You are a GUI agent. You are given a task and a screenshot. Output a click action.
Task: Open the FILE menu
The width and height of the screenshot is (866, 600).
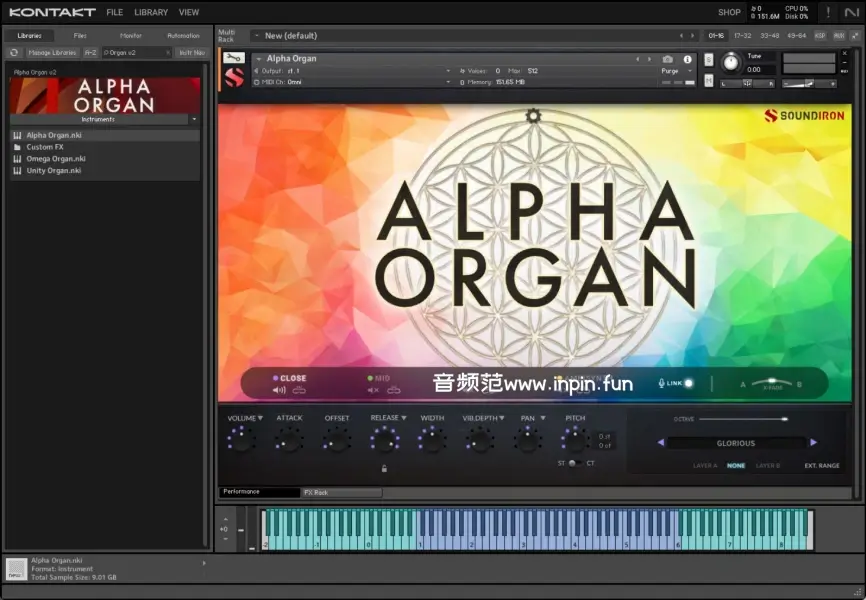click(115, 12)
